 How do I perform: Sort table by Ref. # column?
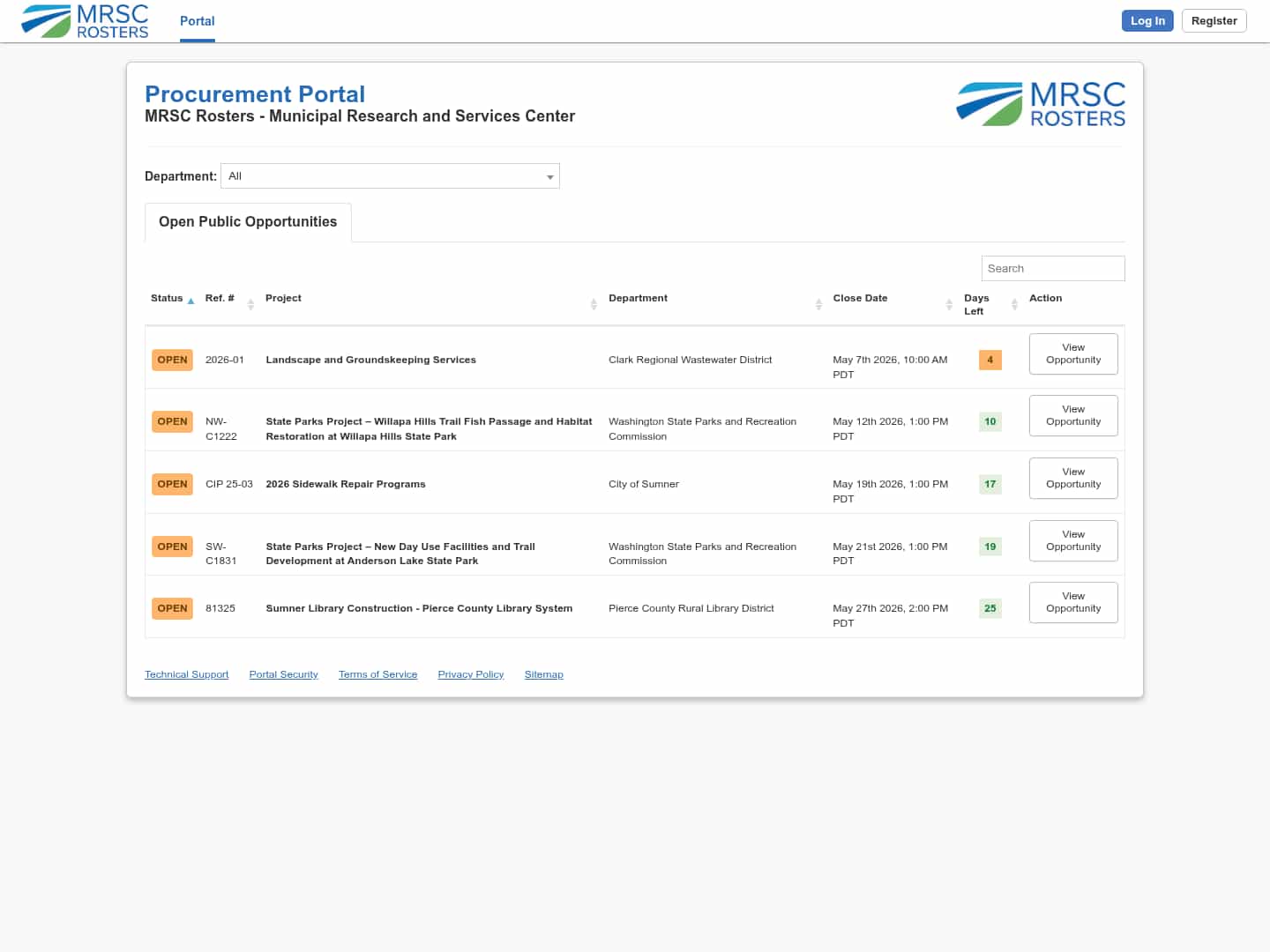(250, 304)
